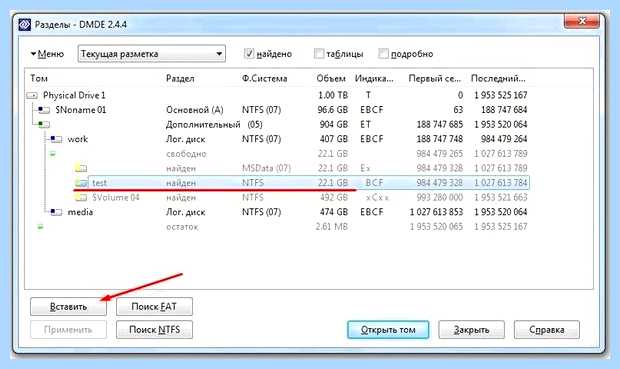This screenshot has height=369, width=620.
Task: Click last sector value 1 027 613 784
Action: [x=501, y=183]
